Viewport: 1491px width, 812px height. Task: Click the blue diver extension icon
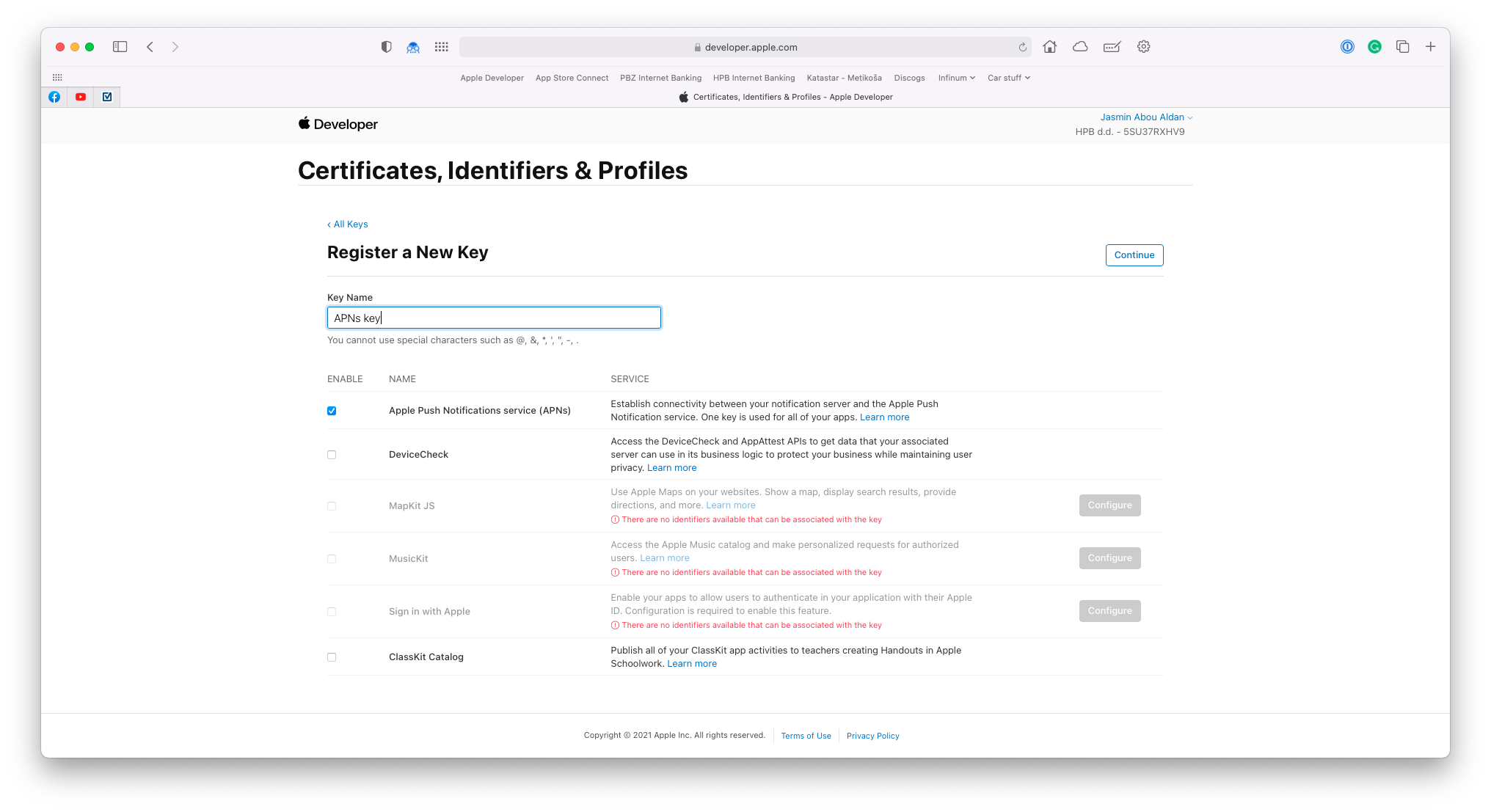click(412, 47)
